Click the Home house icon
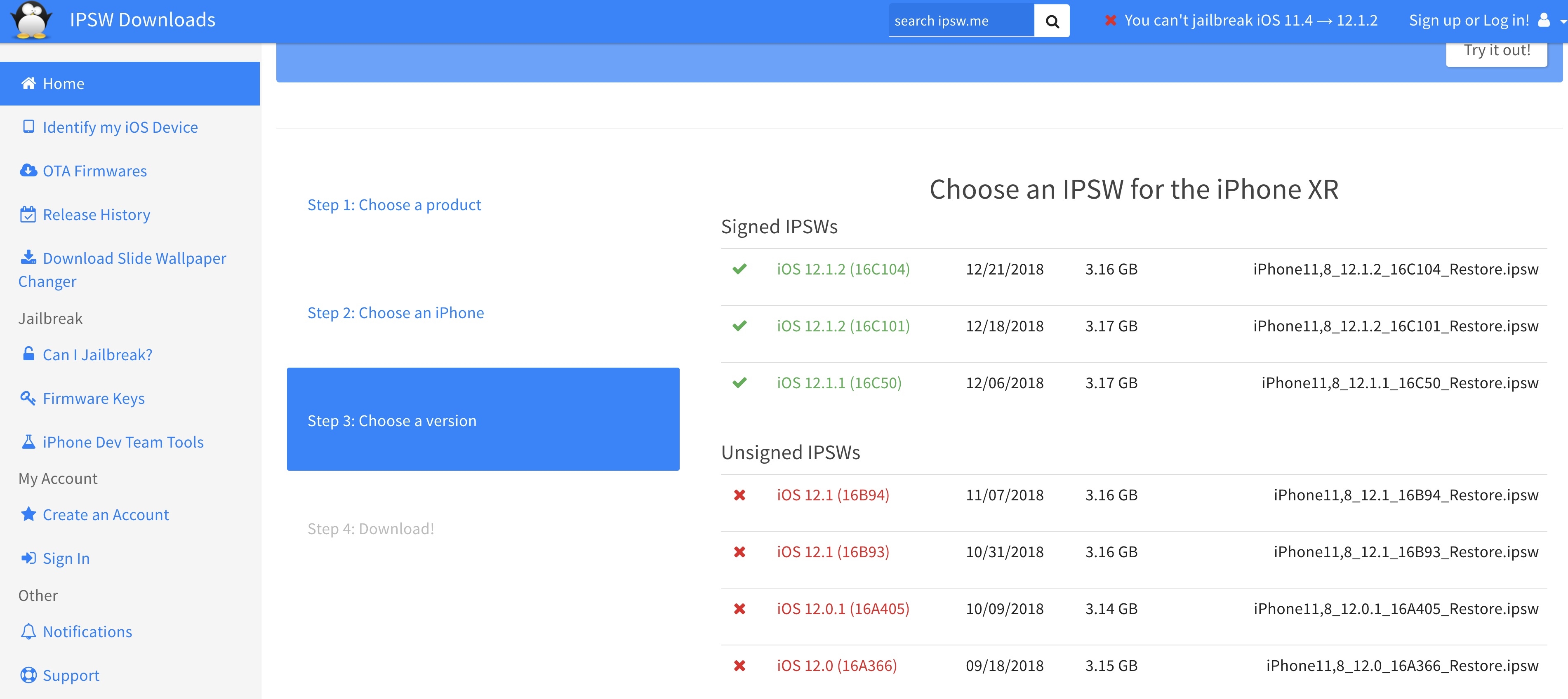The height and width of the screenshot is (699, 1568). click(x=28, y=83)
